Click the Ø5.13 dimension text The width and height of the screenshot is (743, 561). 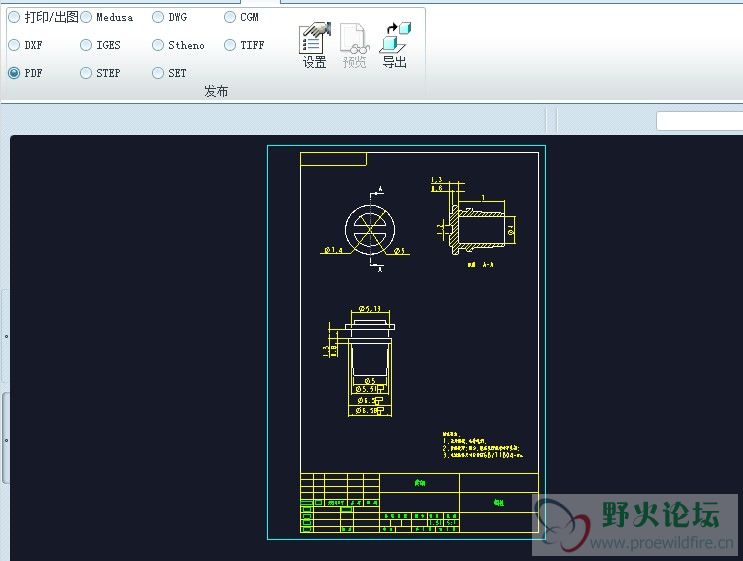click(370, 308)
